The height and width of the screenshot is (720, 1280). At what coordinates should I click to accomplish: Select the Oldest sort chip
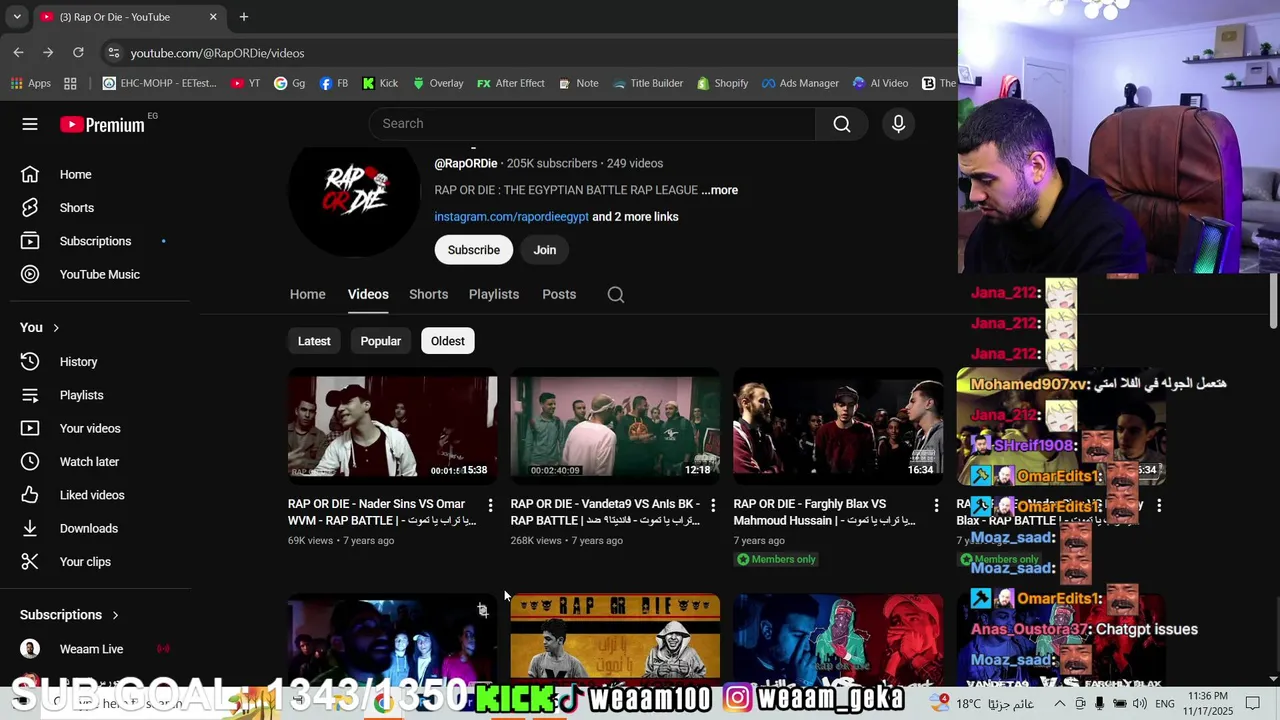[x=447, y=341]
